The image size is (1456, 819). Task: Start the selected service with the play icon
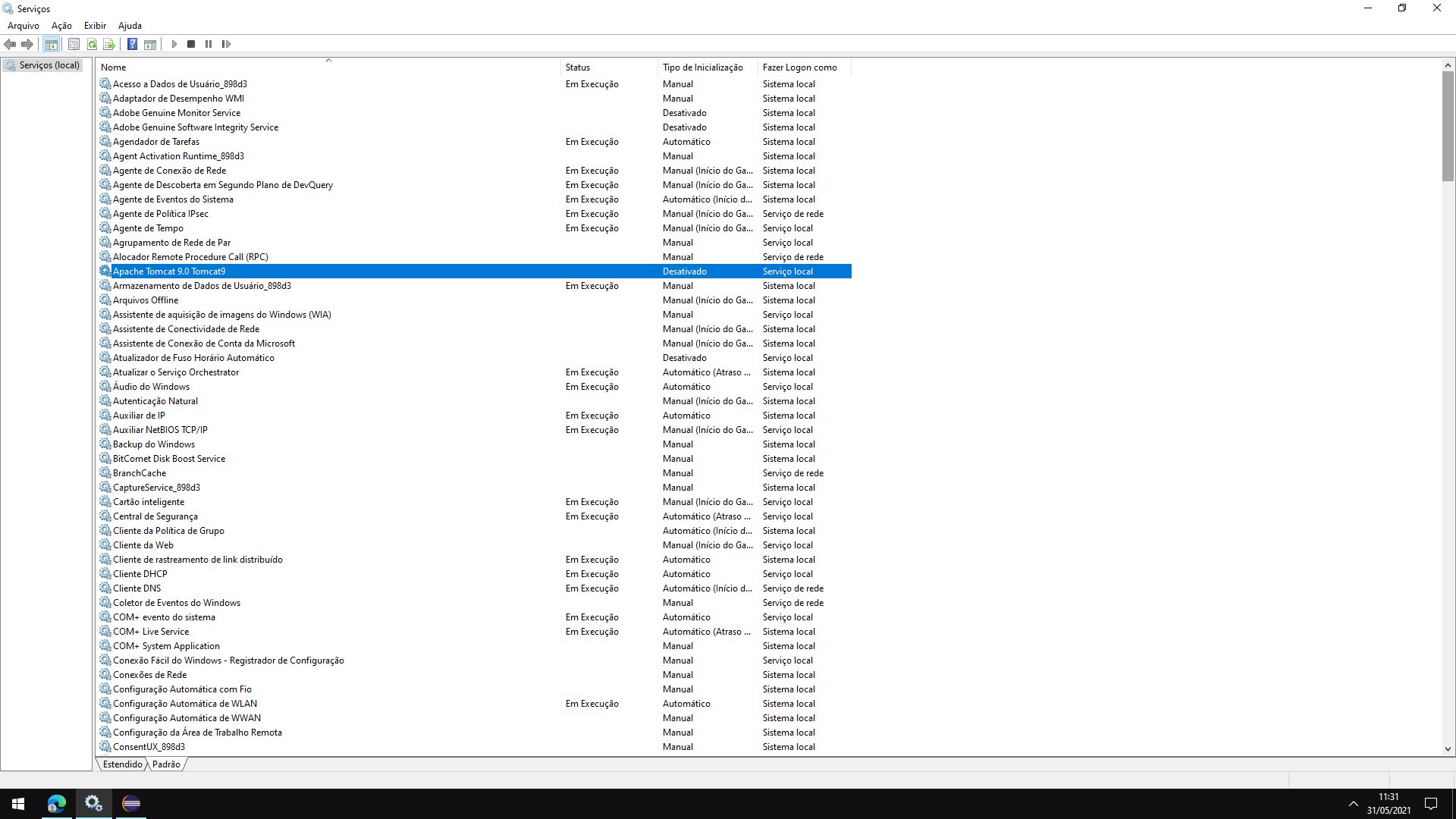point(174,44)
